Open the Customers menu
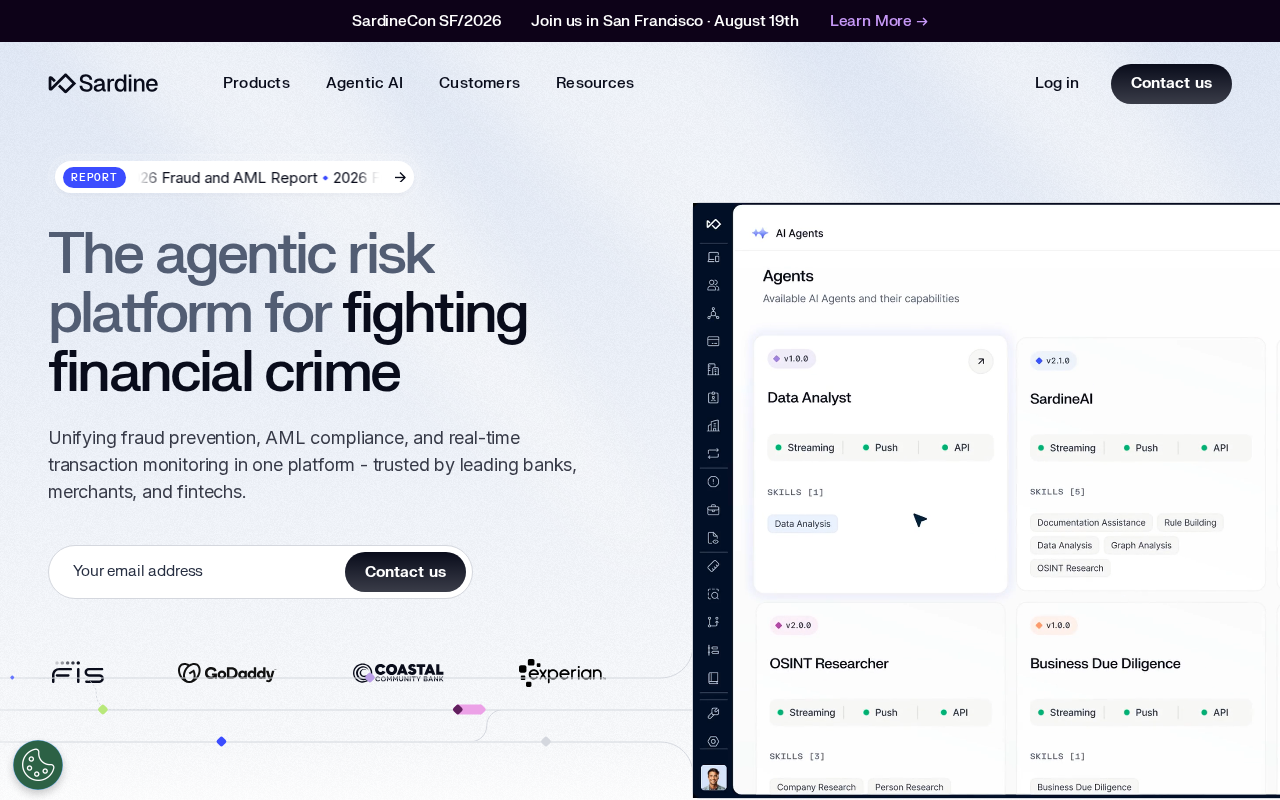 pos(479,83)
